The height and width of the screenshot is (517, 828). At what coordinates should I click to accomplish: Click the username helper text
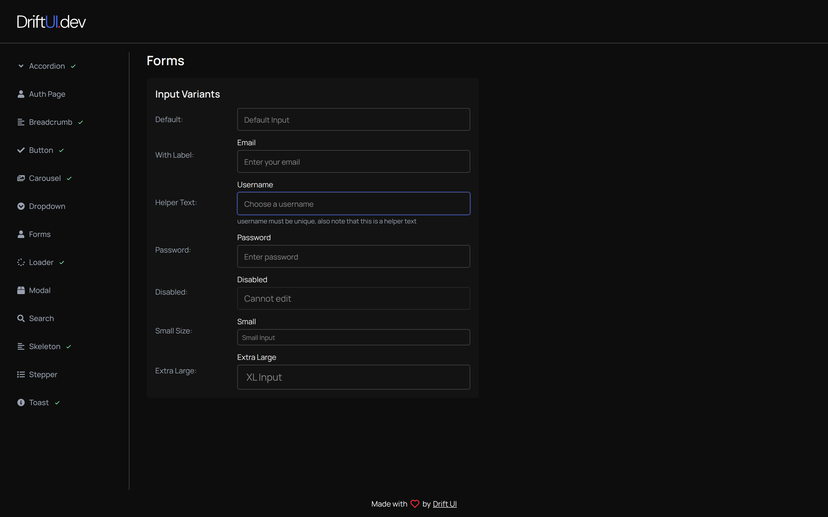[x=326, y=221]
